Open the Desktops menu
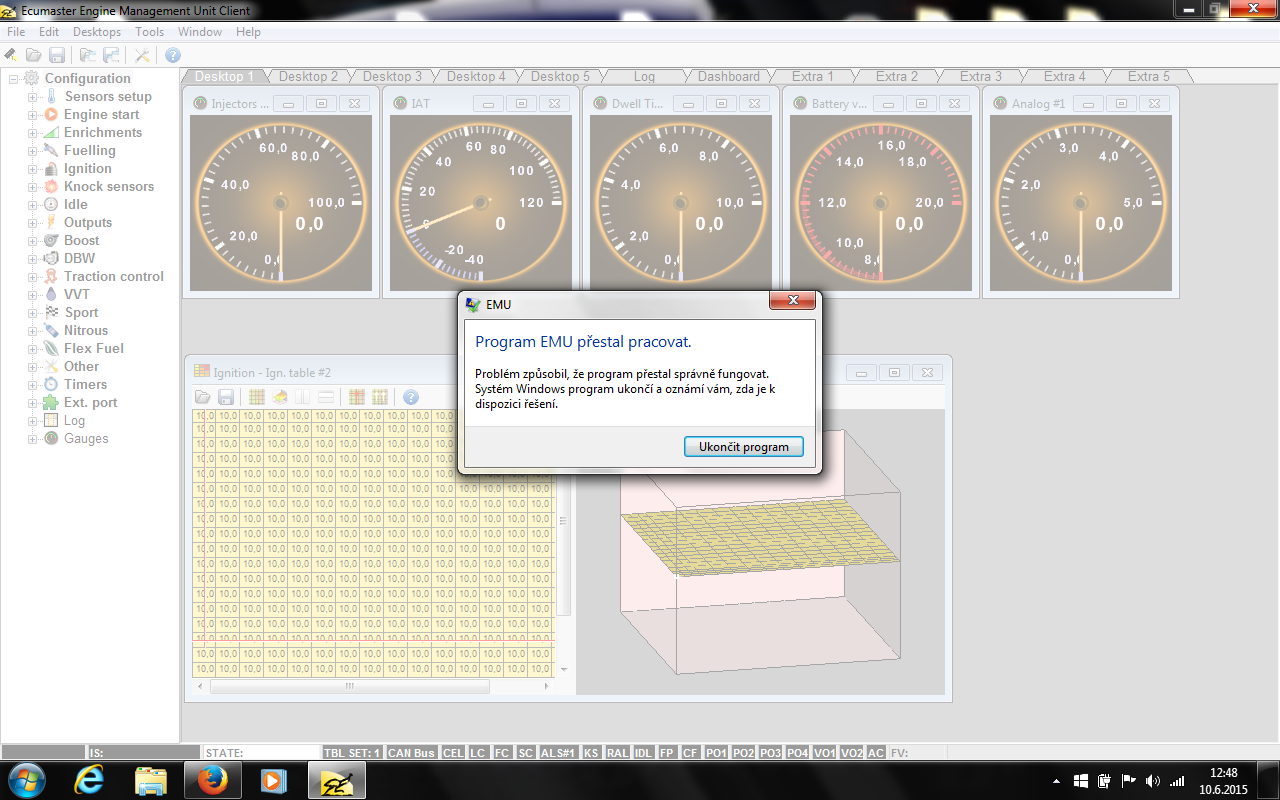This screenshot has width=1280, height=800. pos(97,32)
